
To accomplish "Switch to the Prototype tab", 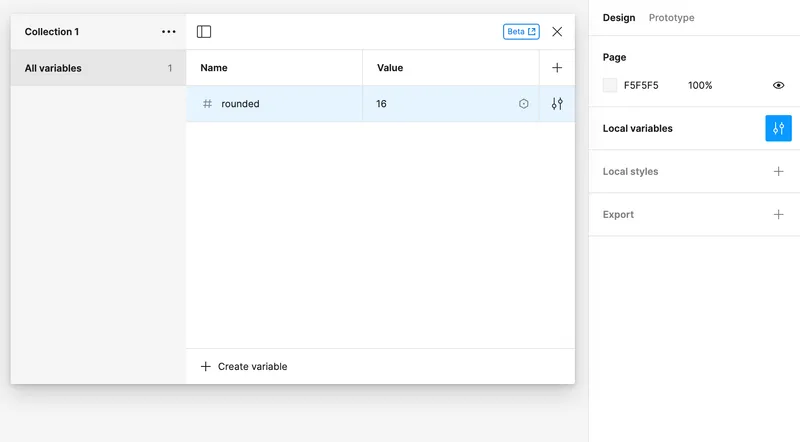I will pyautogui.click(x=671, y=18).
